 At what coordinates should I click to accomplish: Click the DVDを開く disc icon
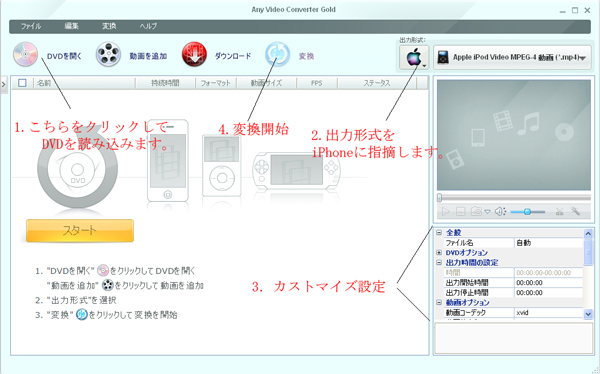point(26,55)
